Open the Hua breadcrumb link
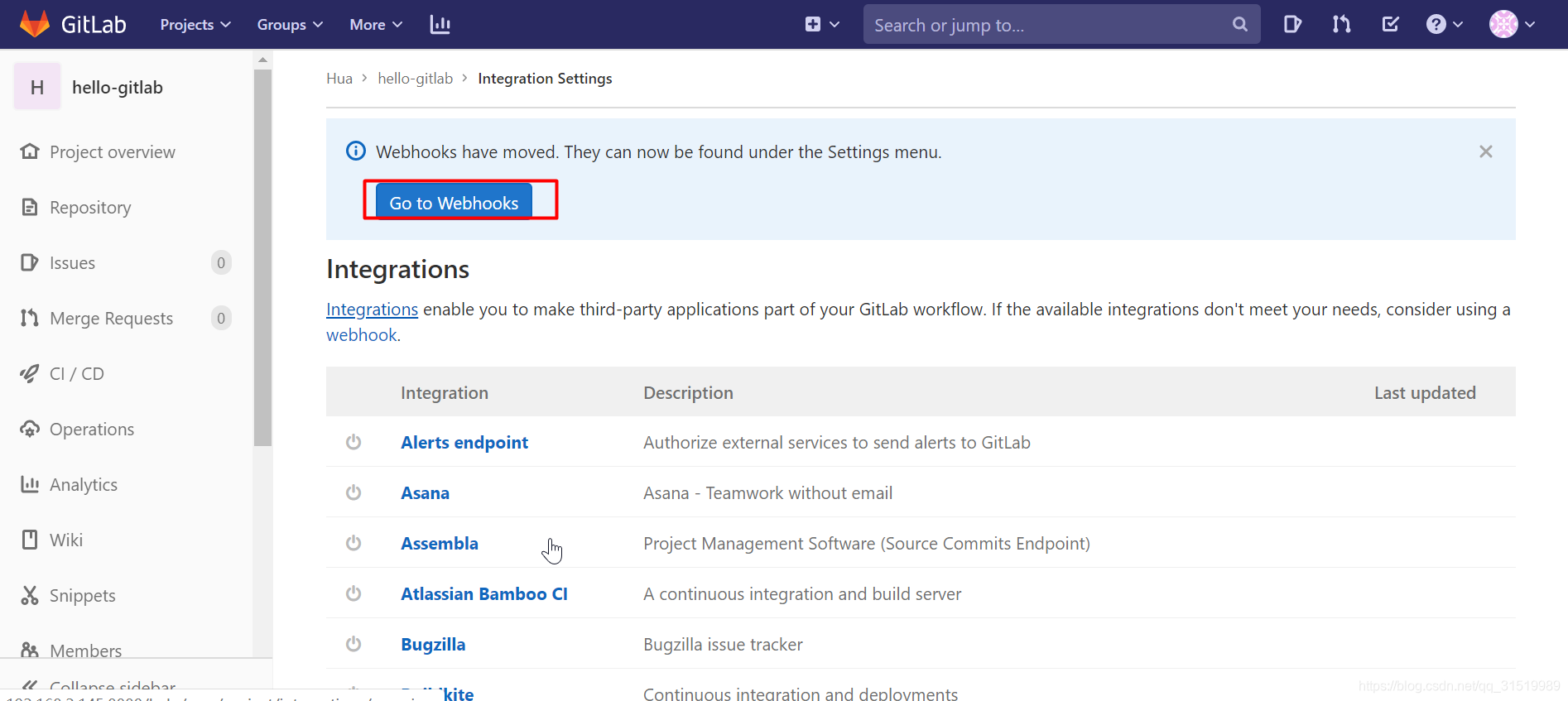The height and width of the screenshot is (701, 1568). [339, 79]
